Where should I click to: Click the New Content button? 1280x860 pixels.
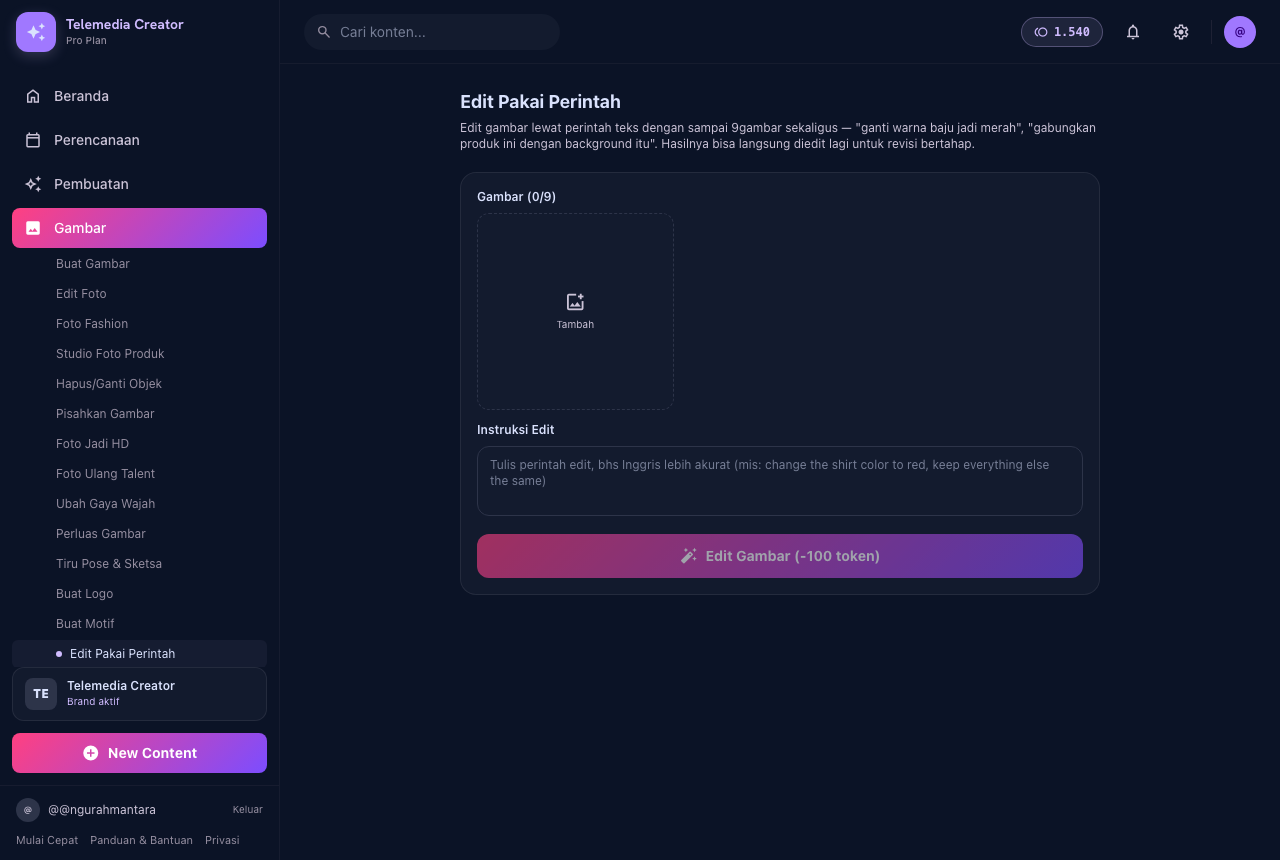pos(139,753)
